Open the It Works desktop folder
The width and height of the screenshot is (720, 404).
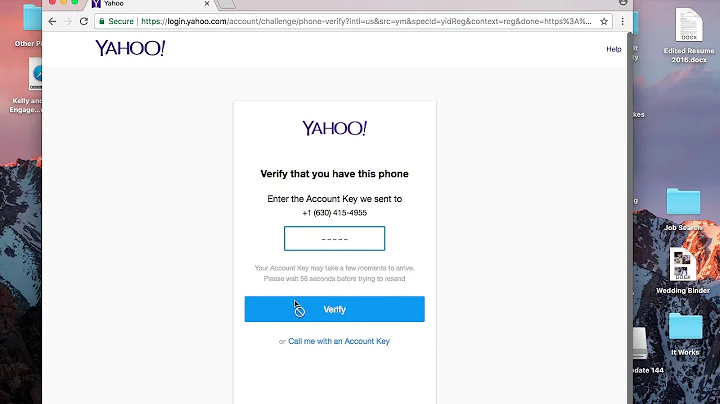tap(685, 334)
